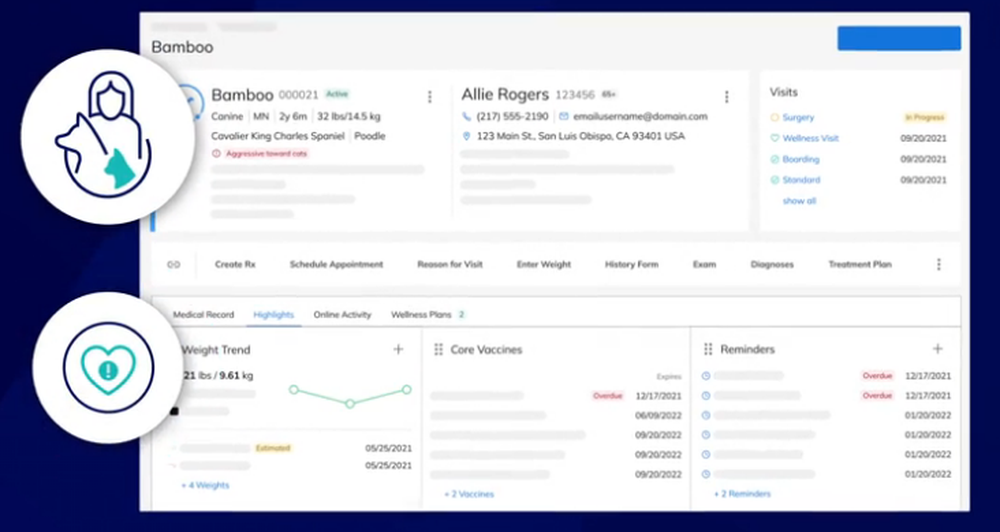The height and width of the screenshot is (532, 1000).
Task: Open the Standard visit link
Action: (x=801, y=180)
